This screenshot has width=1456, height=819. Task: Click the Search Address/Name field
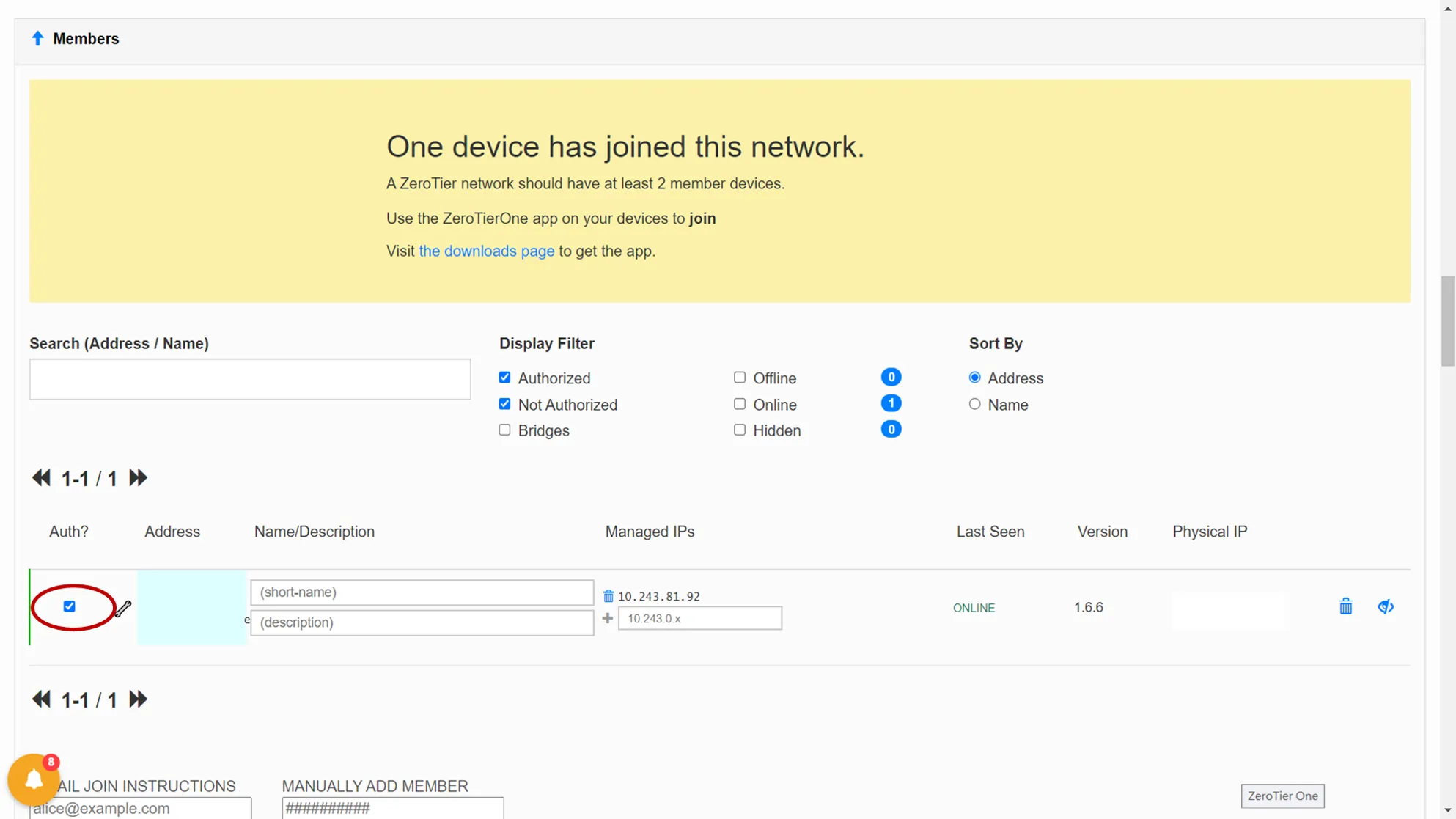(249, 379)
